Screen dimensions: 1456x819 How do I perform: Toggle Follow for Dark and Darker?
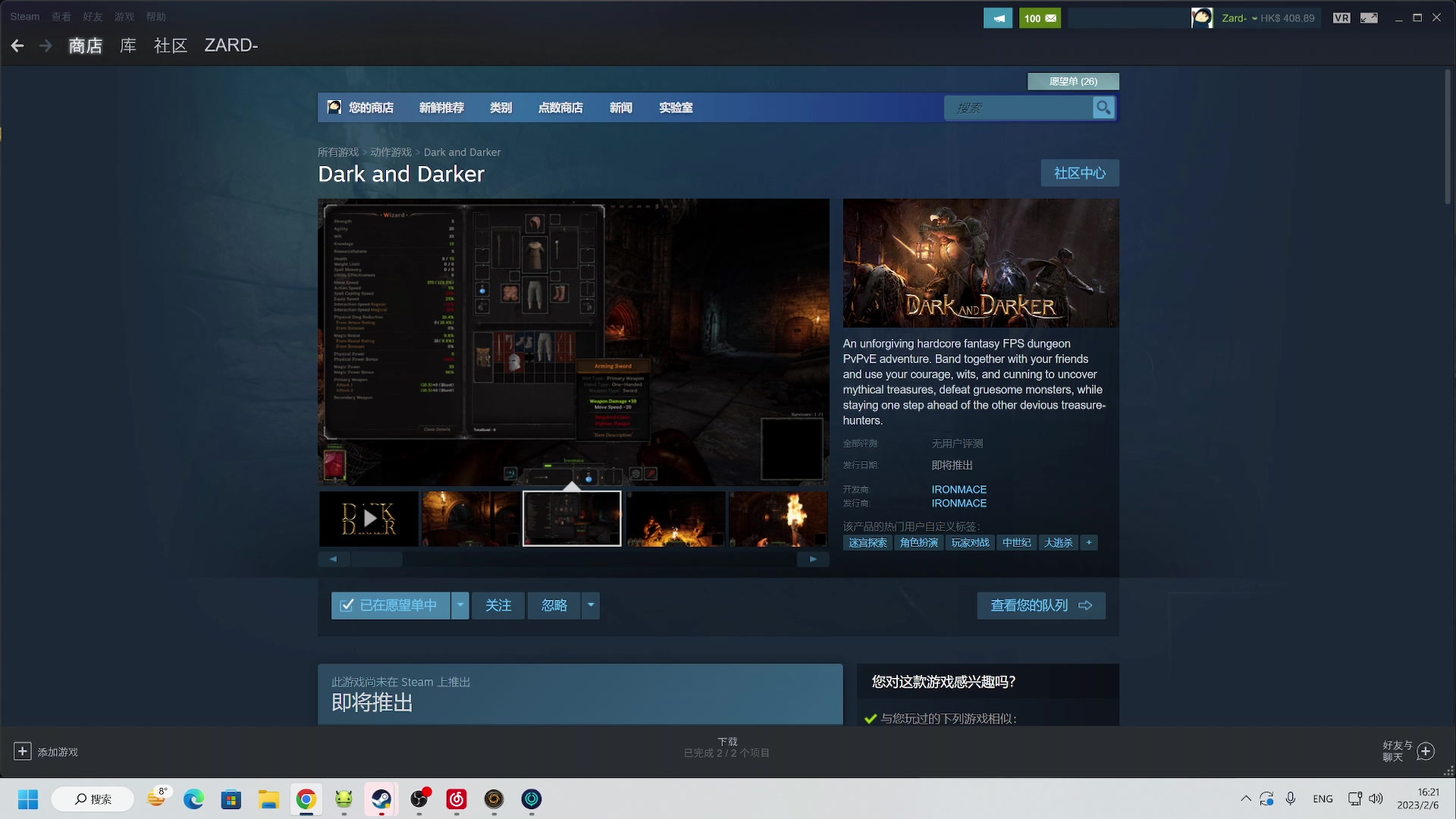[x=498, y=605]
